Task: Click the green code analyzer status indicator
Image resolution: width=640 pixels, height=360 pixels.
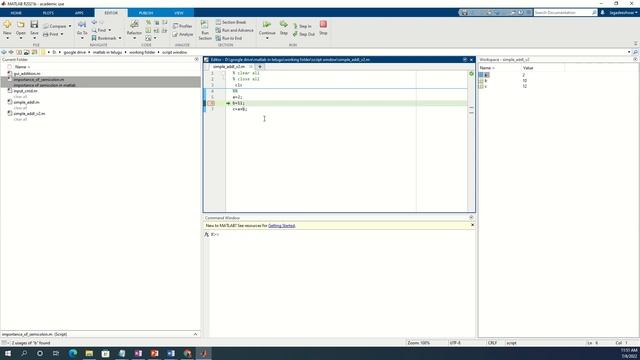Action: [x=471, y=73]
